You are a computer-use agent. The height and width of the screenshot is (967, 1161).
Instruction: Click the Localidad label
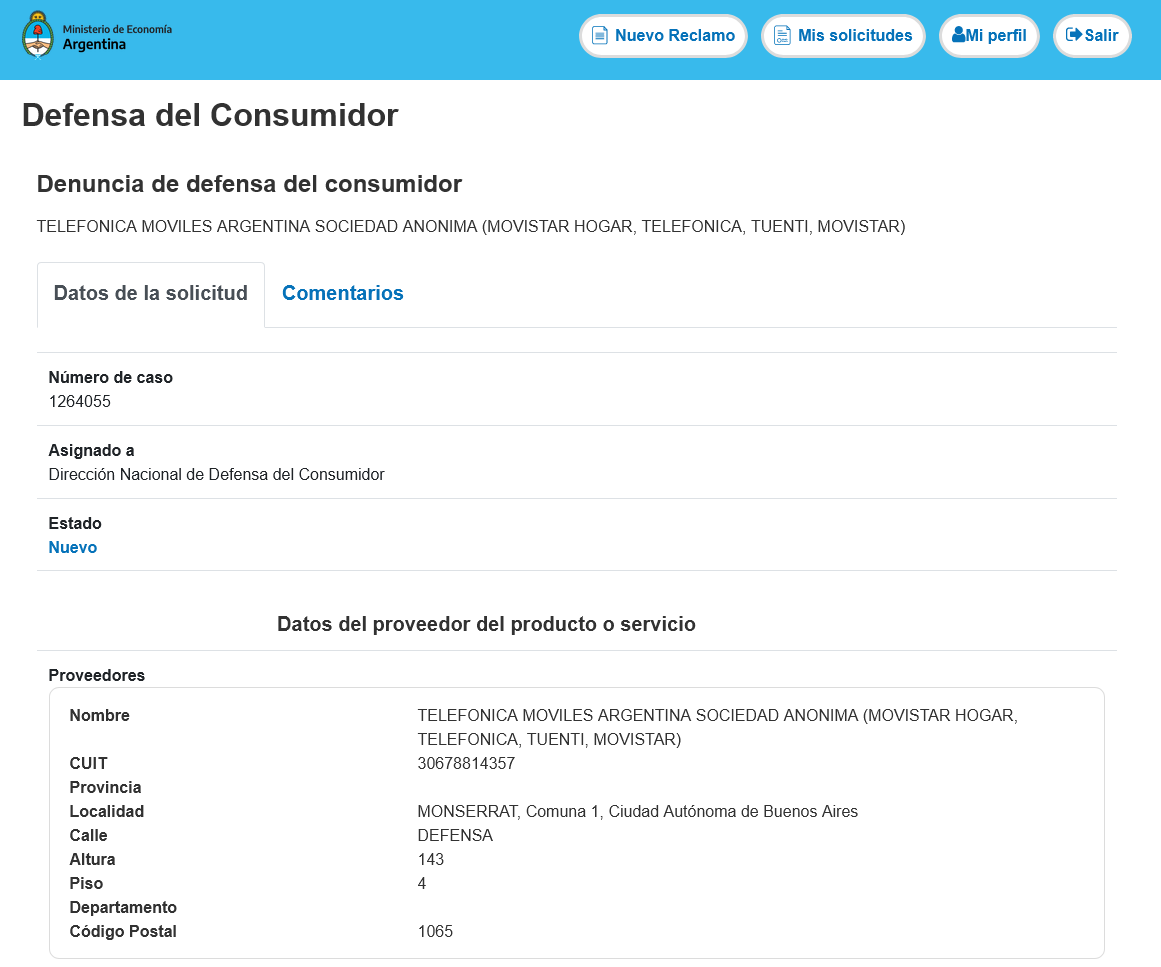(107, 812)
